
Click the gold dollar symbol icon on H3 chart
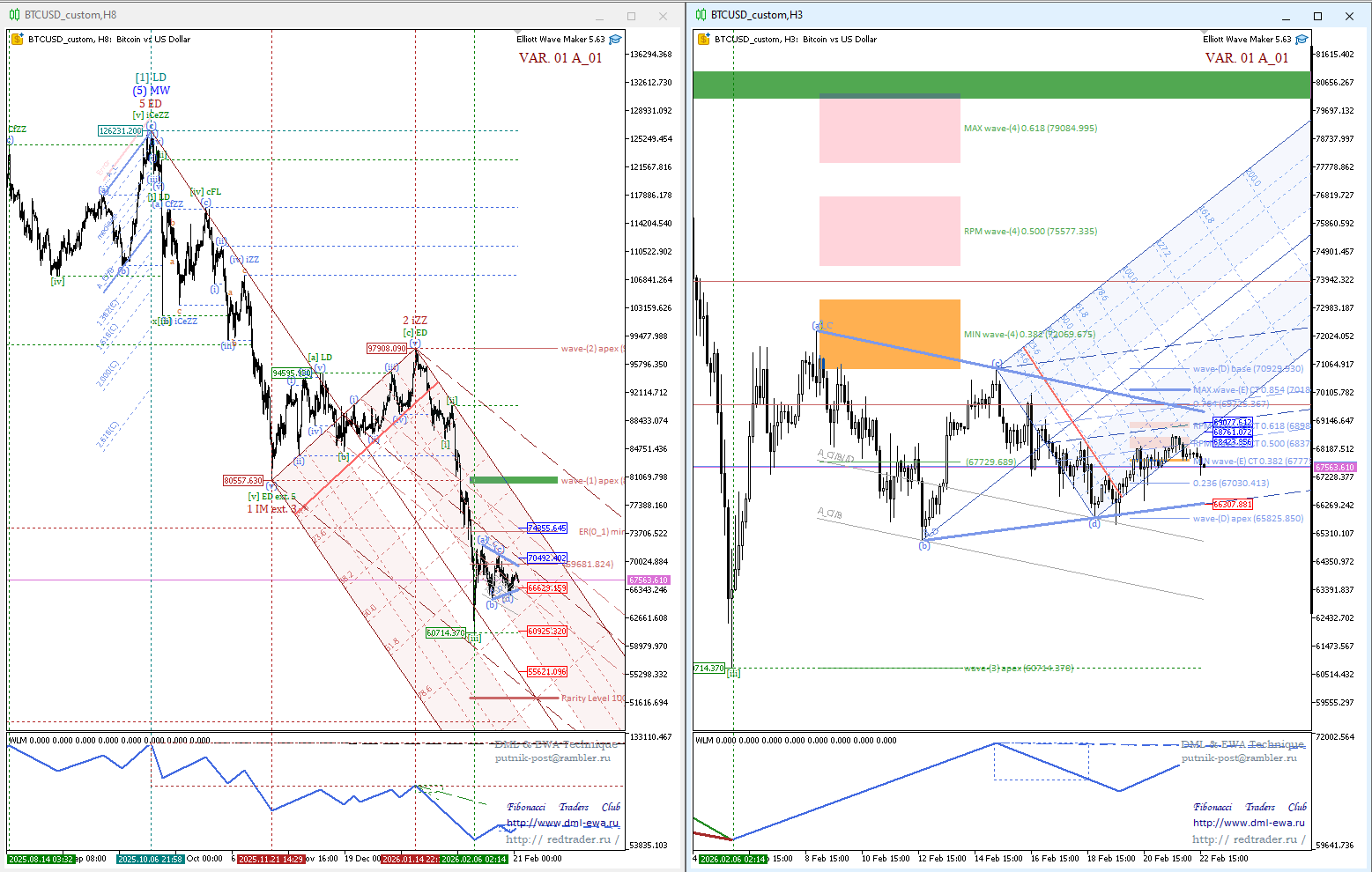[703, 39]
